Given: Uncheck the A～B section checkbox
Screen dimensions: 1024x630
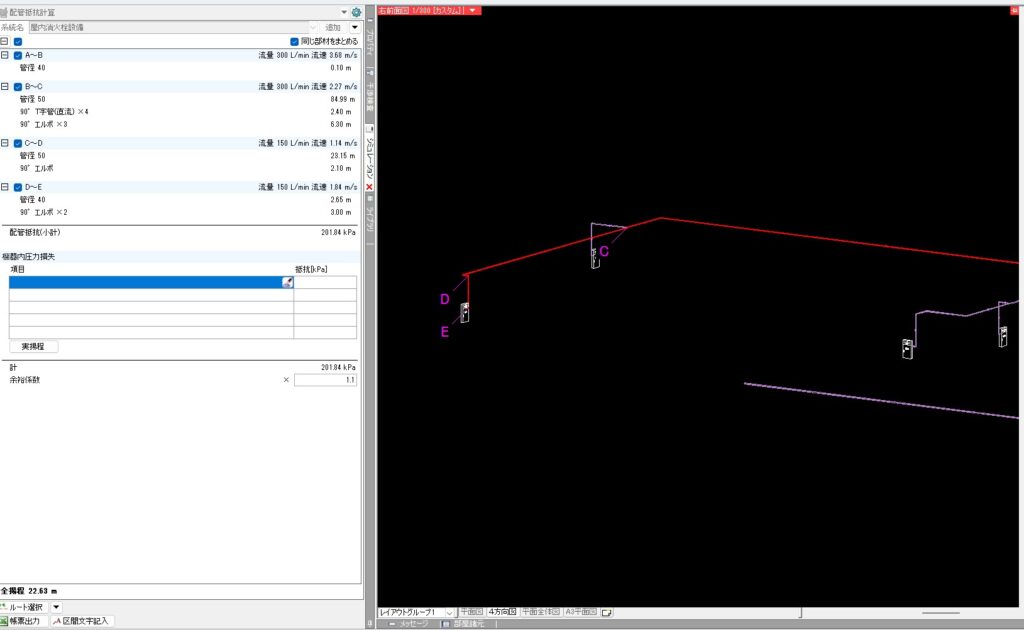Looking at the screenshot, I should (18, 55).
